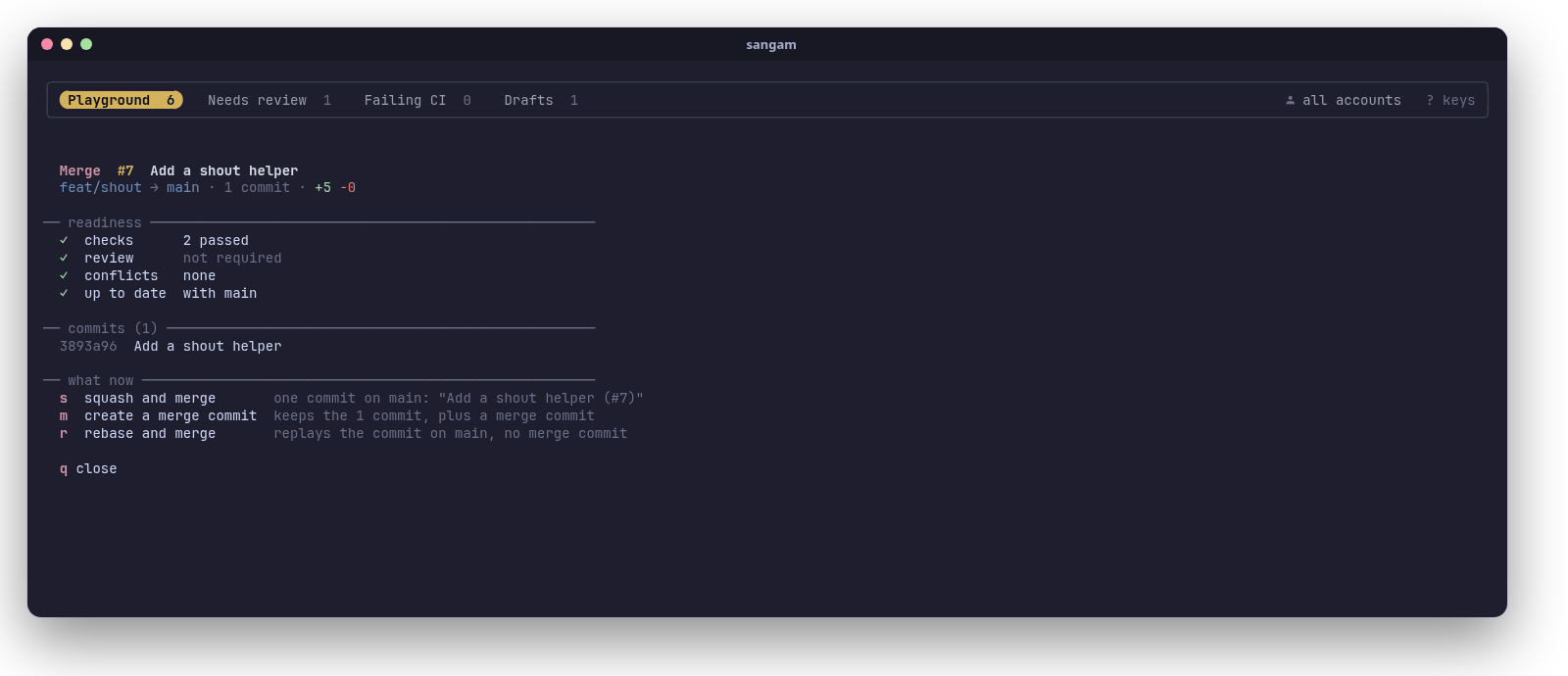Click q close to dismiss merge view
Viewport: 1568px width, 676px height.
pos(88,469)
